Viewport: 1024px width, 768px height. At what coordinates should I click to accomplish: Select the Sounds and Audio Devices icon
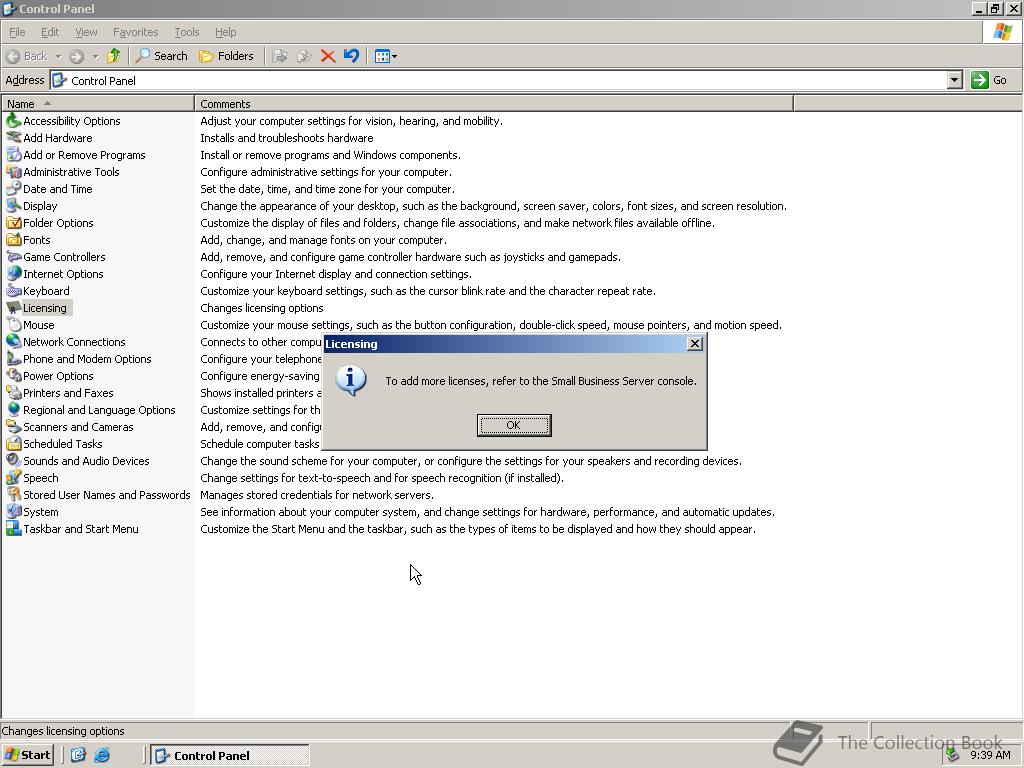click(x=13, y=460)
